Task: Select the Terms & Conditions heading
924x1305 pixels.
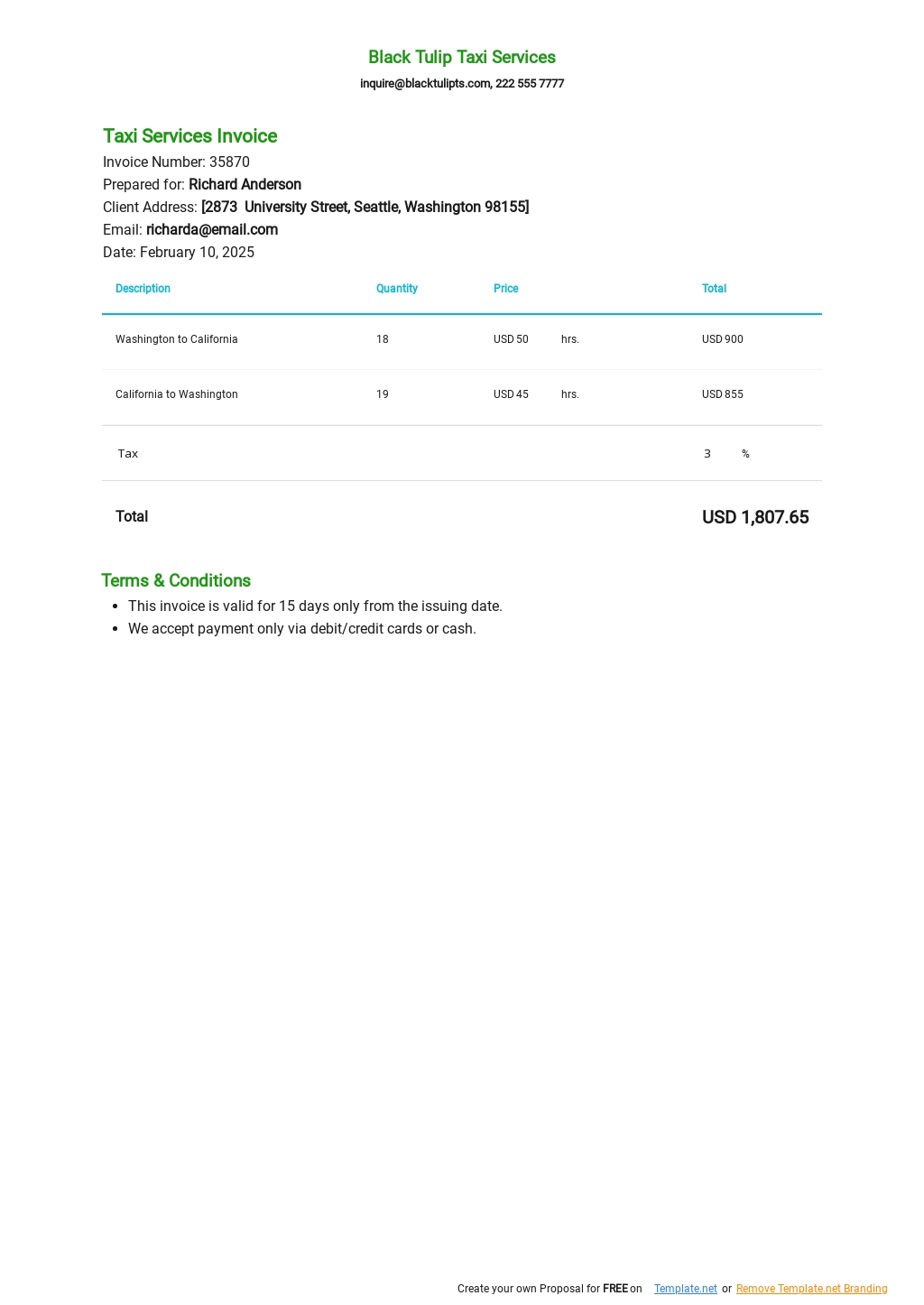Action: 176,580
